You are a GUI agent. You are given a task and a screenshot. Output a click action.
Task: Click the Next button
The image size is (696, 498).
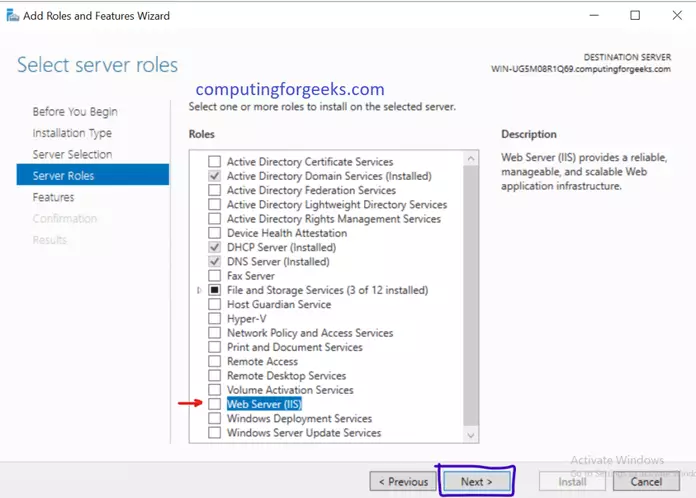click(x=476, y=482)
